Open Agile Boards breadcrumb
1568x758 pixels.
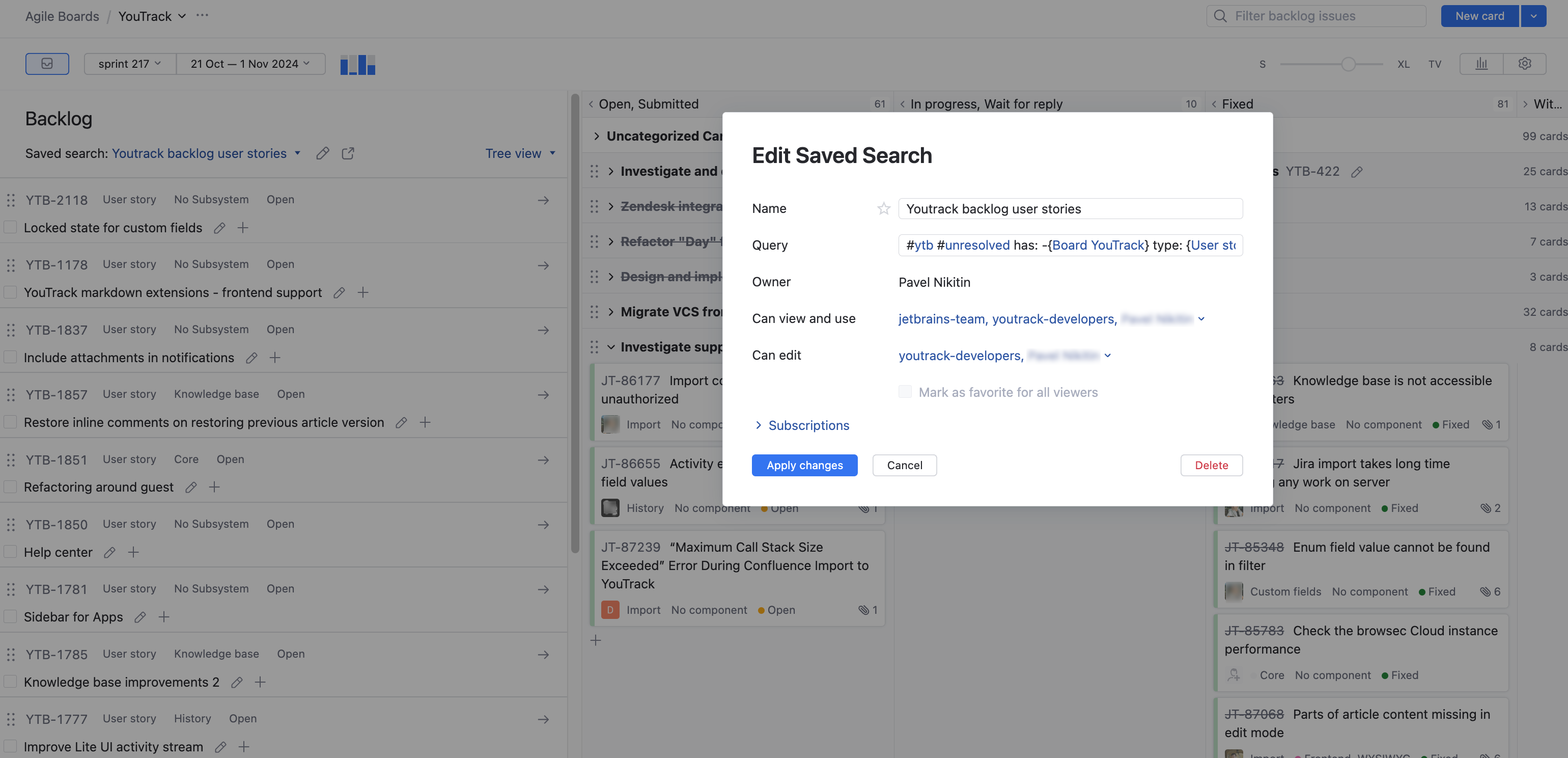pos(62,16)
